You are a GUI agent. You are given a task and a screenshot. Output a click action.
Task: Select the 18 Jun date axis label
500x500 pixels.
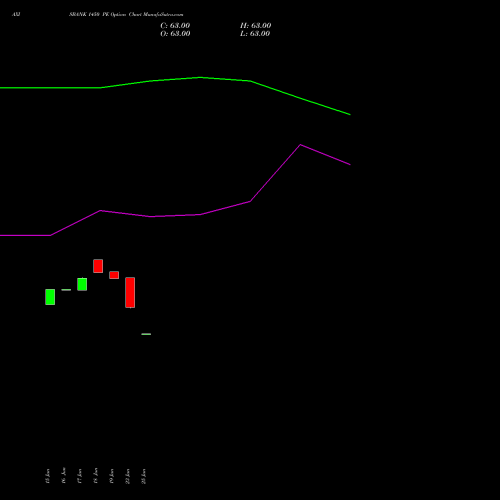[x=96, y=476]
